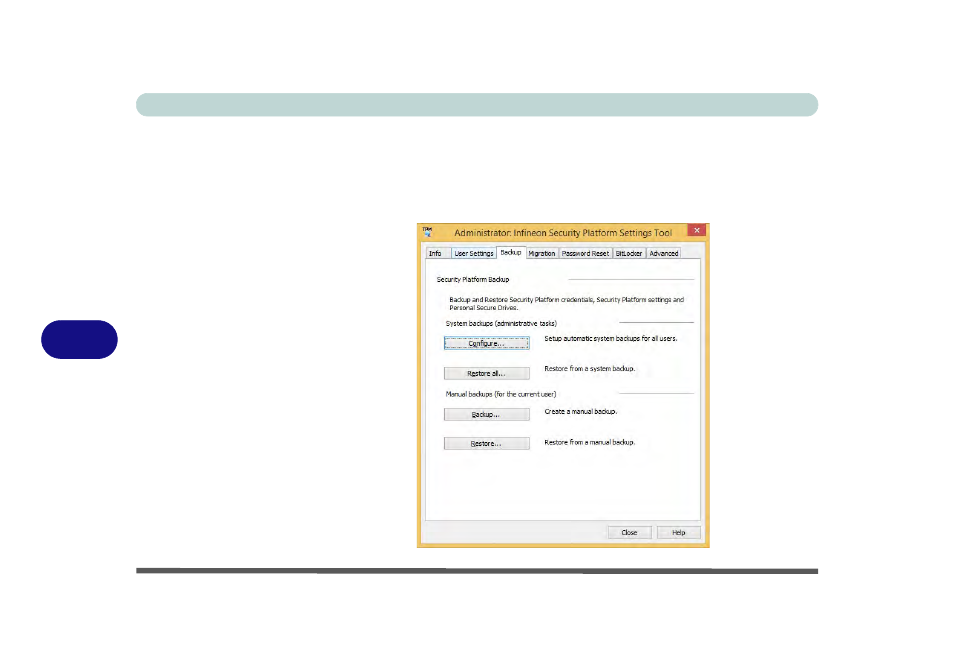Click 'Manual backups (for the current user)' label
The height and width of the screenshot is (672, 954).
point(501,394)
